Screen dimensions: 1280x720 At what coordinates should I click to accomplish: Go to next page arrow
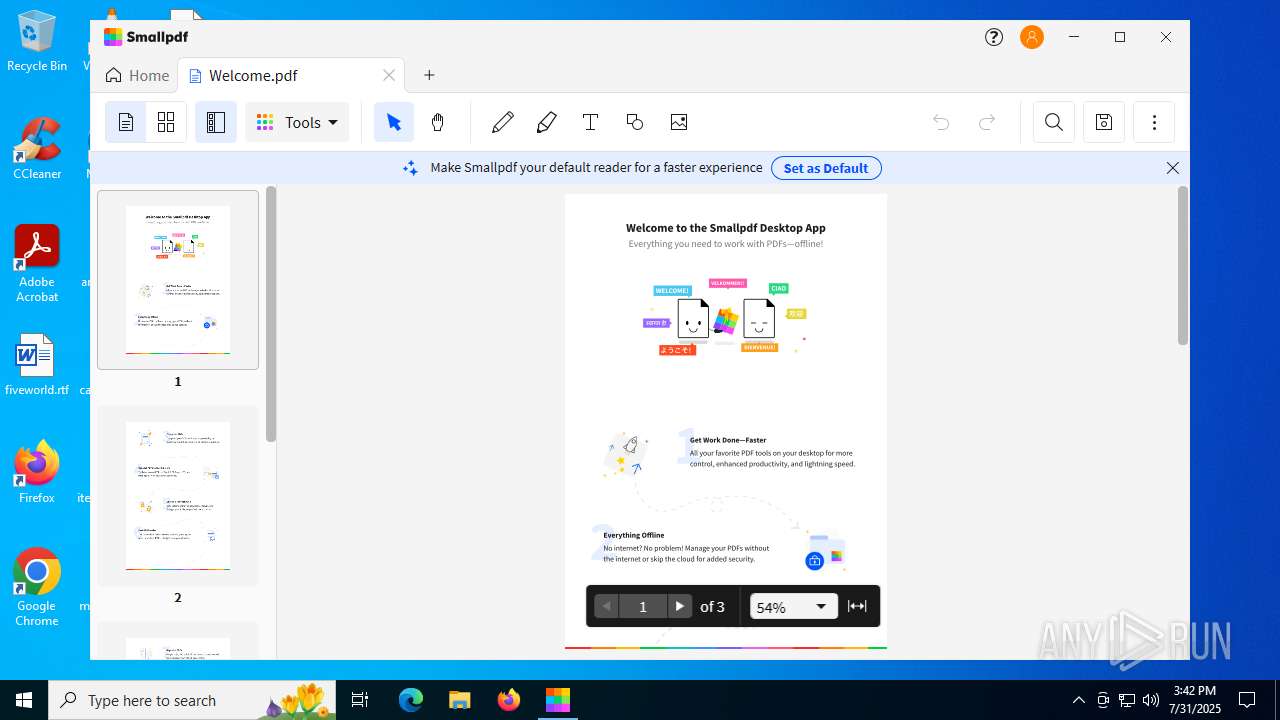[x=680, y=606]
